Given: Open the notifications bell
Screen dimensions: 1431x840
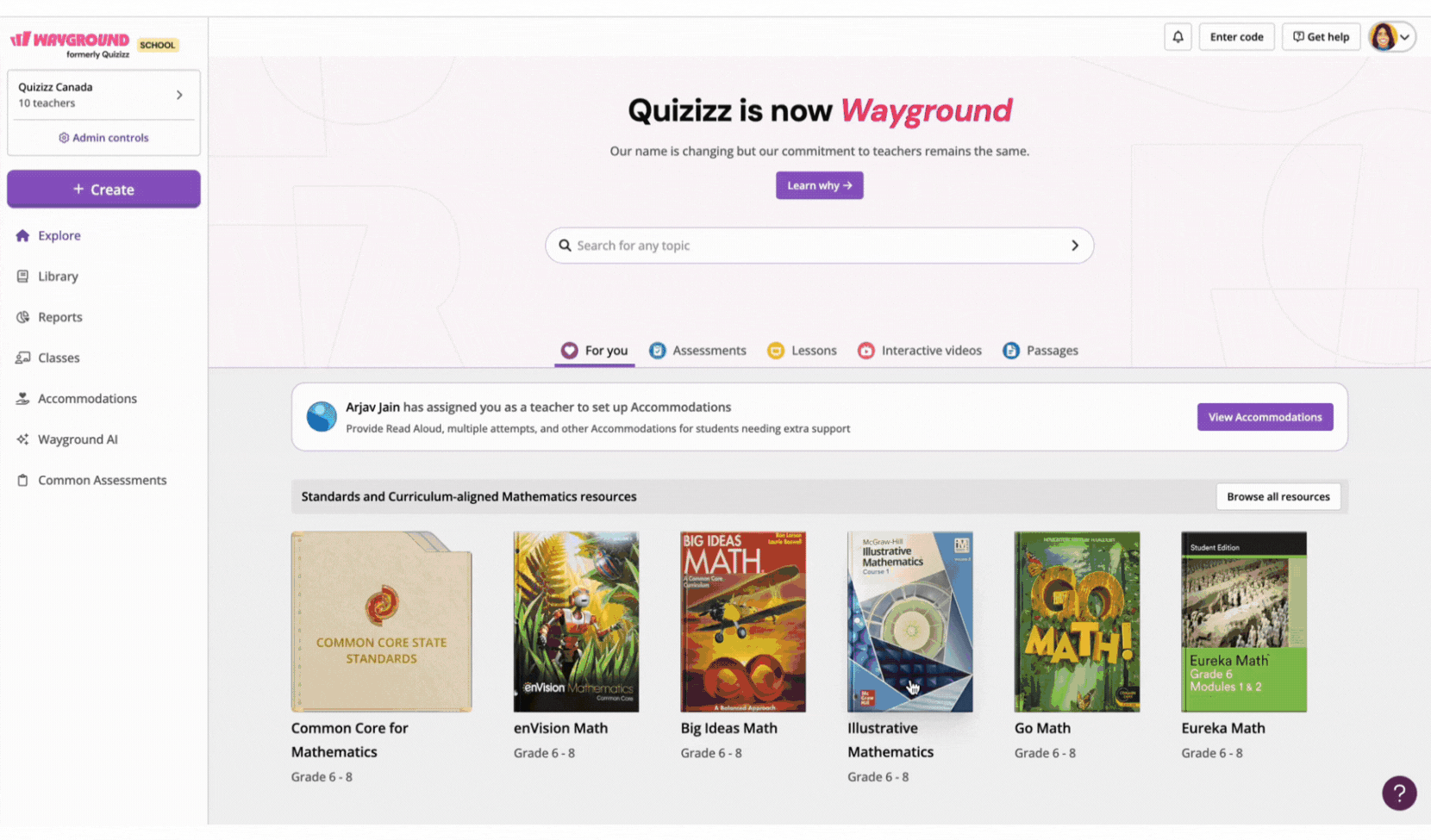Looking at the screenshot, I should click(x=1178, y=37).
